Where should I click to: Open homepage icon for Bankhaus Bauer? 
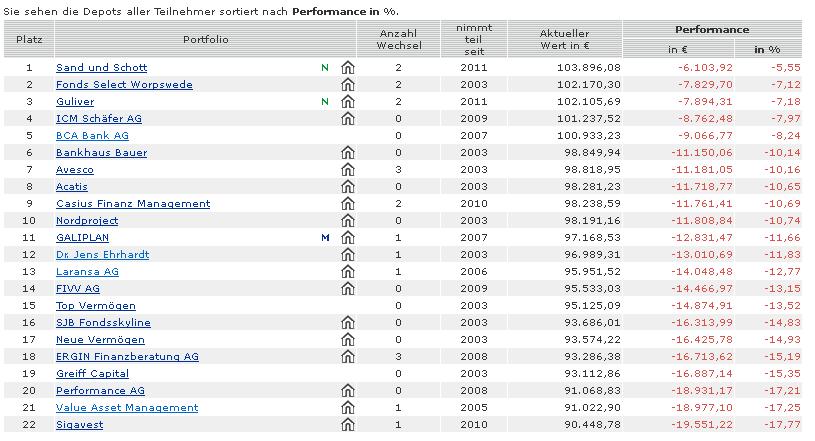(348, 153)
